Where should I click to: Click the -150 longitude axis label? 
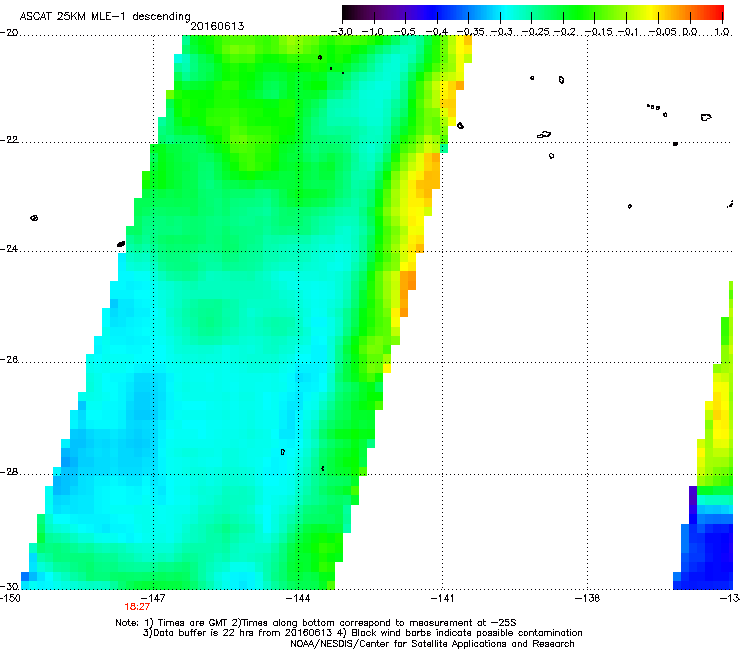coord(10,598)
